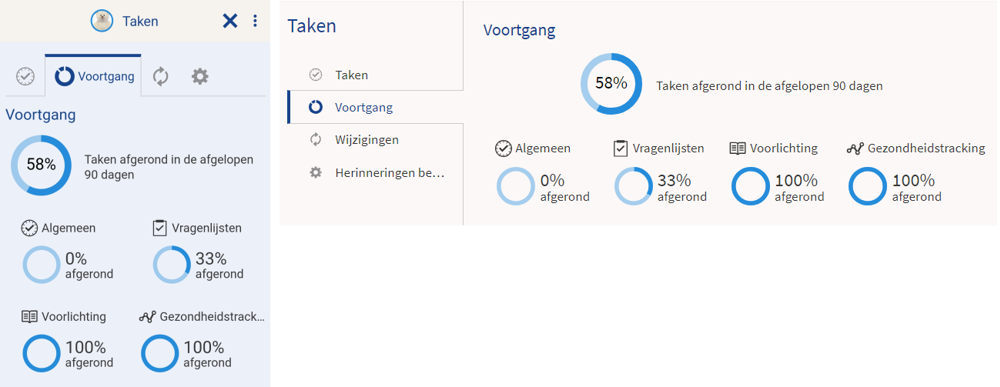The width and height of the screenshot is (1000, 387).
Task: Click the polar bear avatar icon
Action: point(101,21)
